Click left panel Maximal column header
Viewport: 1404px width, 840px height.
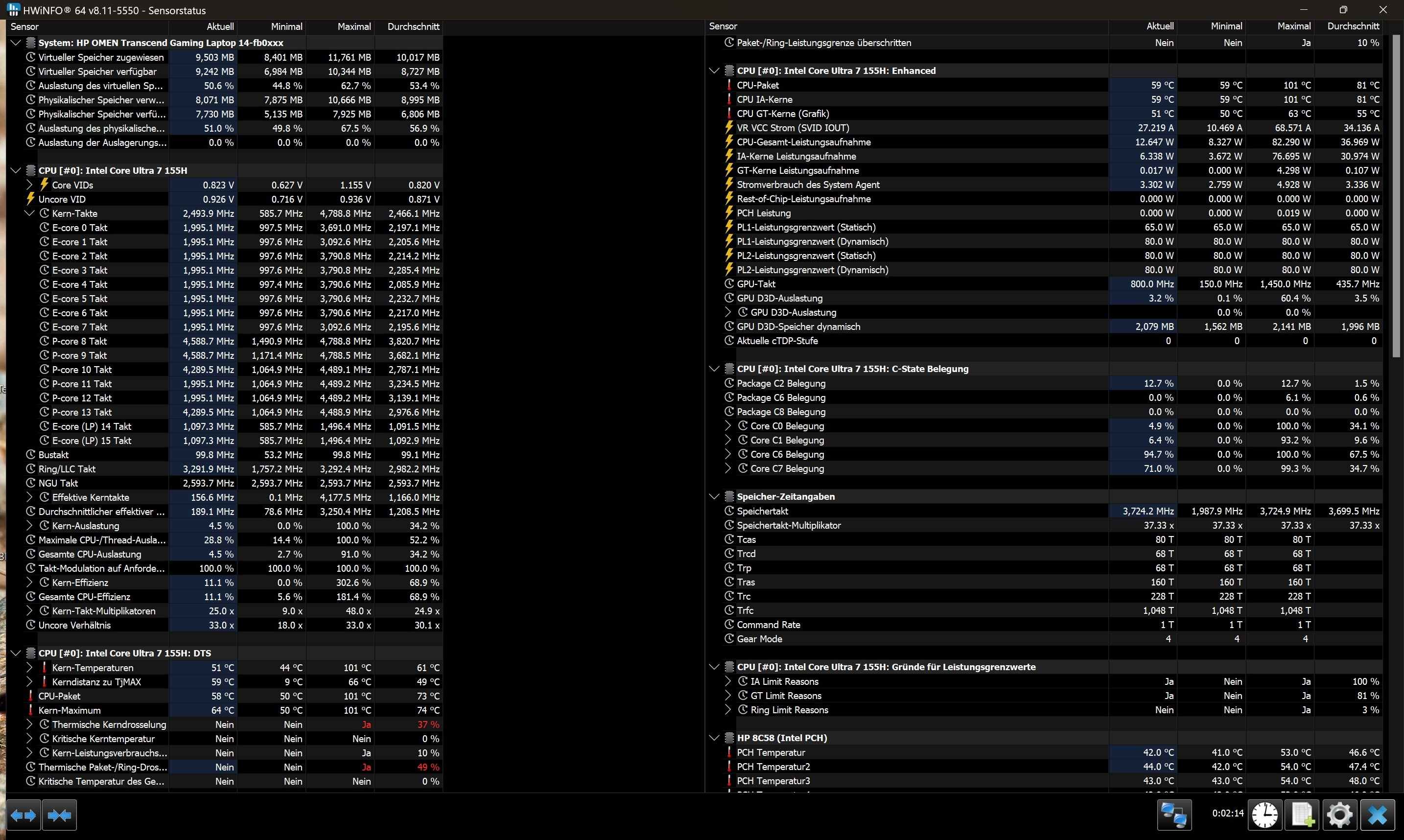click(340, 26)
